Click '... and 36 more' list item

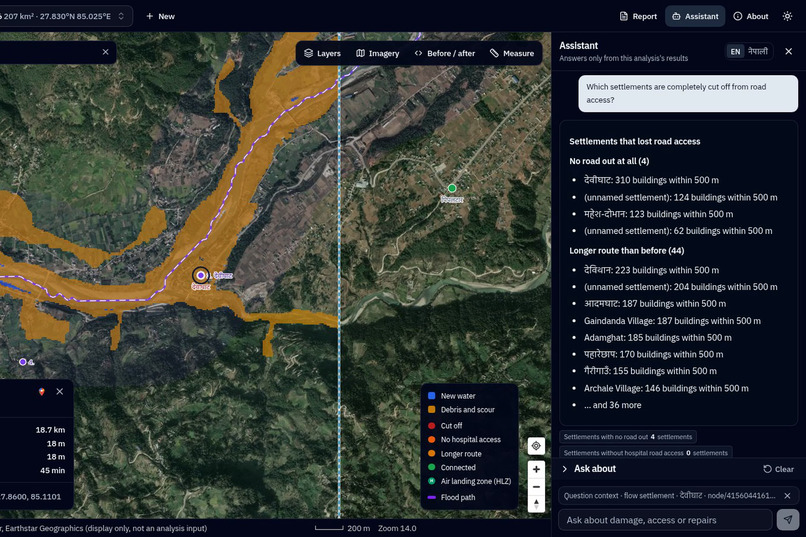coord(612,405)
